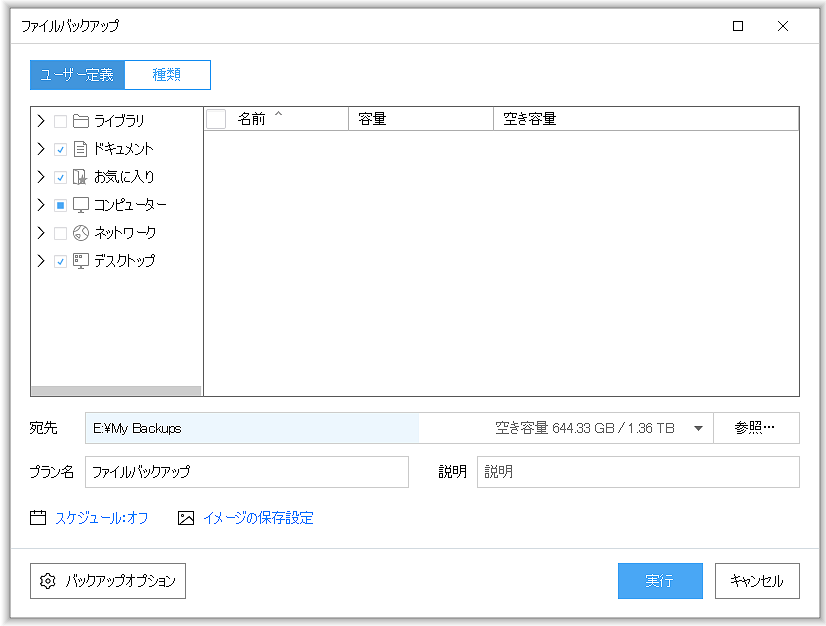This screenshot has width=826, height=626.
Task: Open the destination path dropdown arrow
Action: pos(698,428)
